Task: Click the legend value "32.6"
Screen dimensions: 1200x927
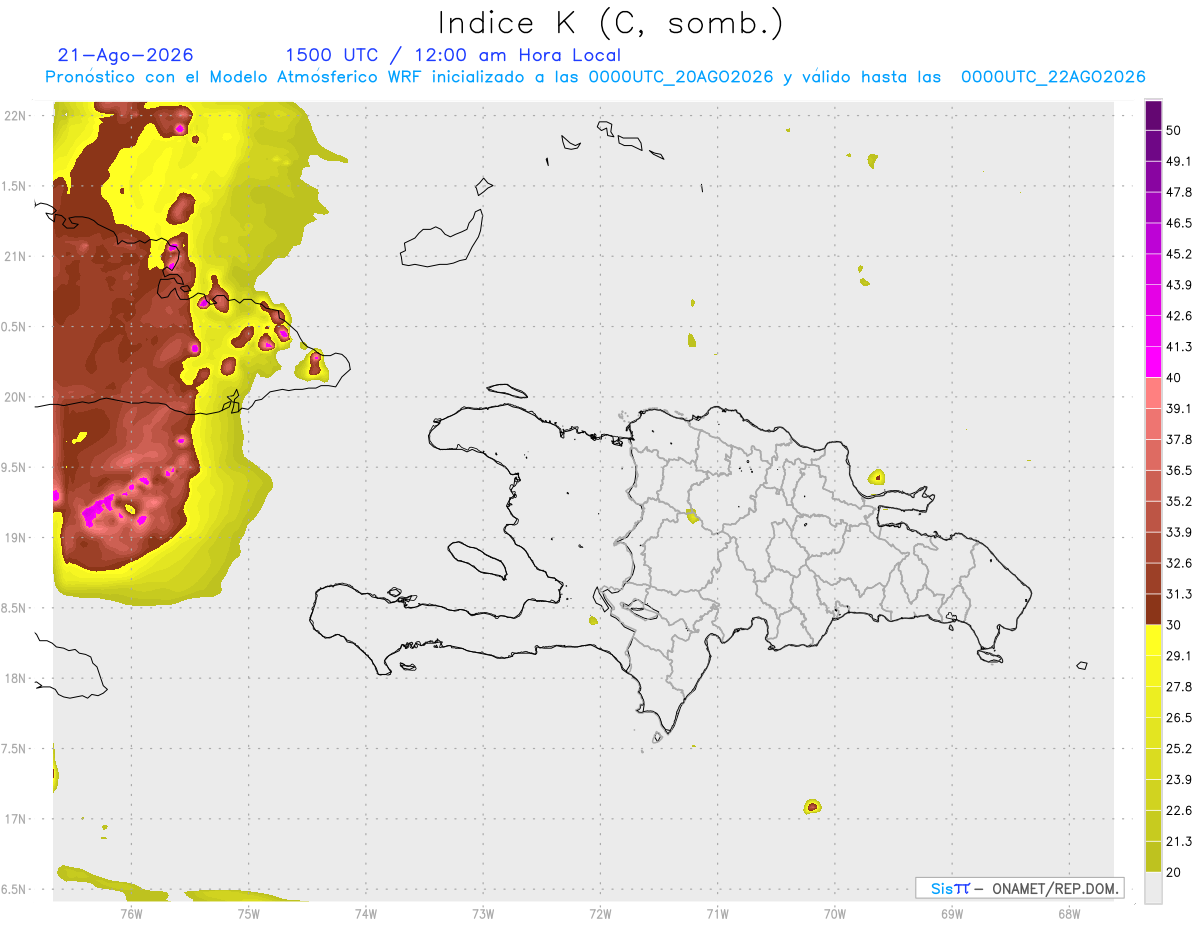Action: [x=1179, y=563]
